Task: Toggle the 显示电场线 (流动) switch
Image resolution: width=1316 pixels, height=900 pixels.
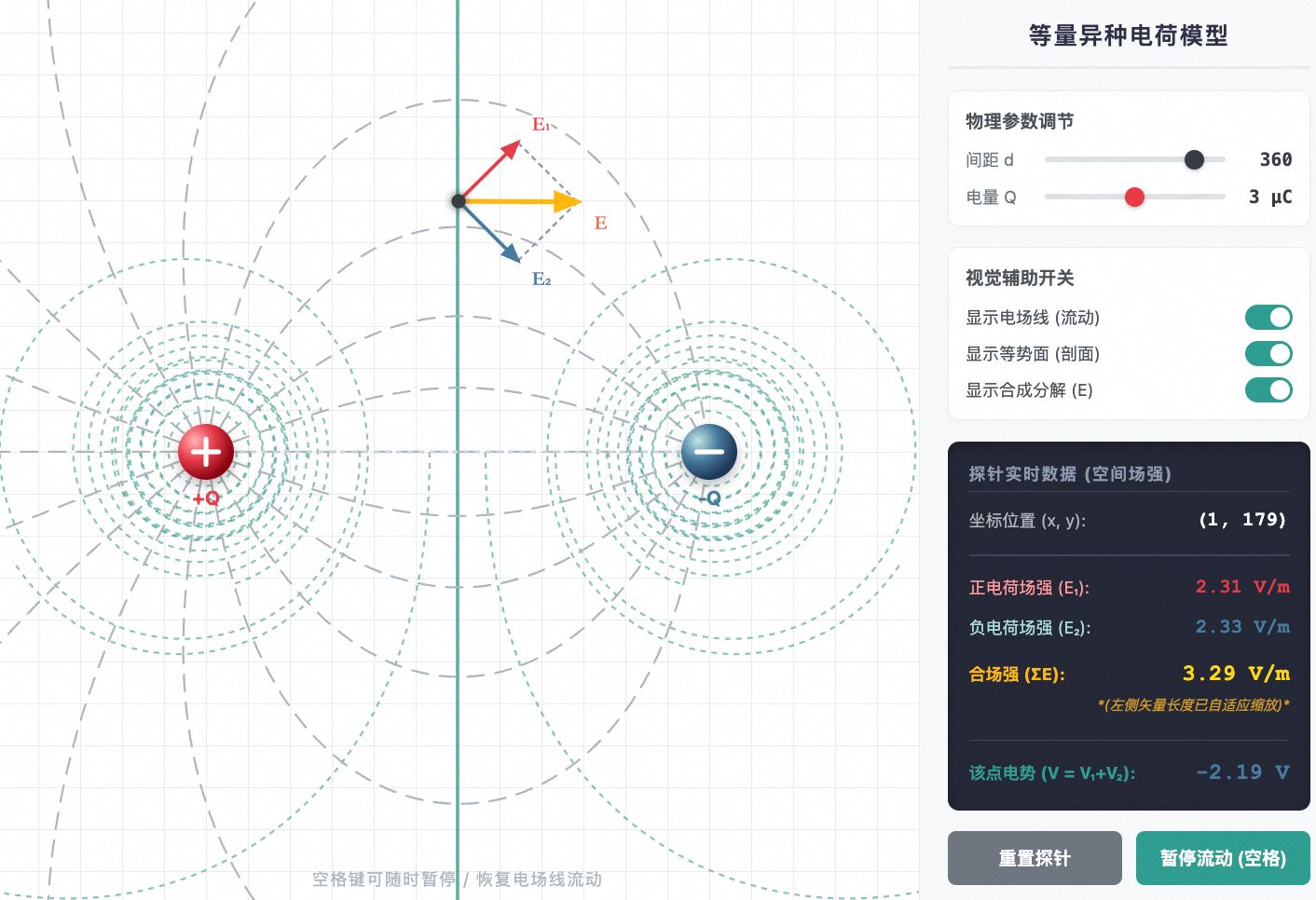Action: [1268, 318]
